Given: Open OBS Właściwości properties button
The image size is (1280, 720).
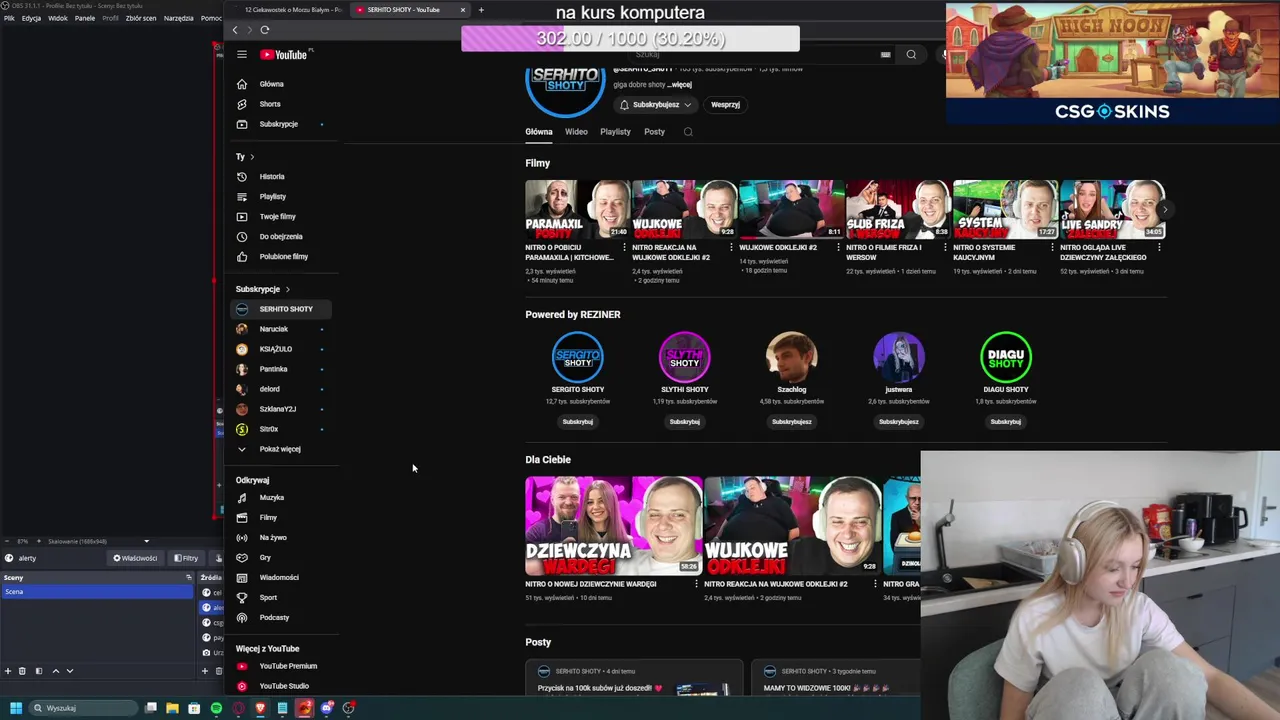Looking at the screenshot, I should point(135,558).
